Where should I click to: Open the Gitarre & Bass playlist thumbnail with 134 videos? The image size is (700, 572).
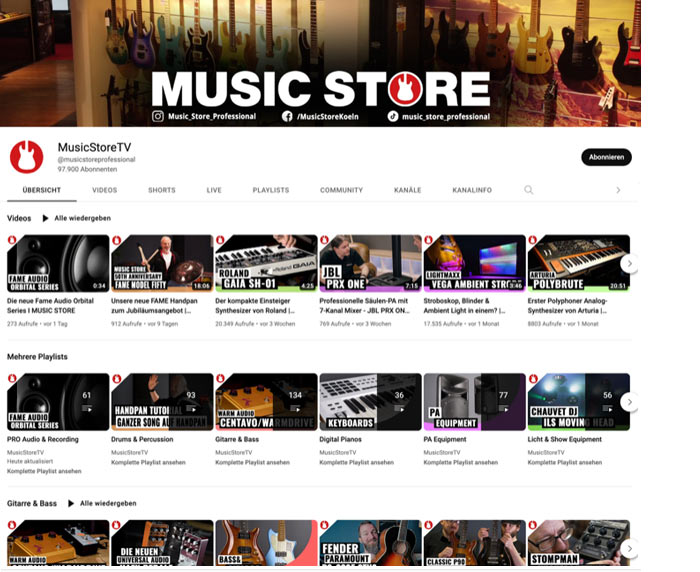pyautogui.click(x=267, y=402)
